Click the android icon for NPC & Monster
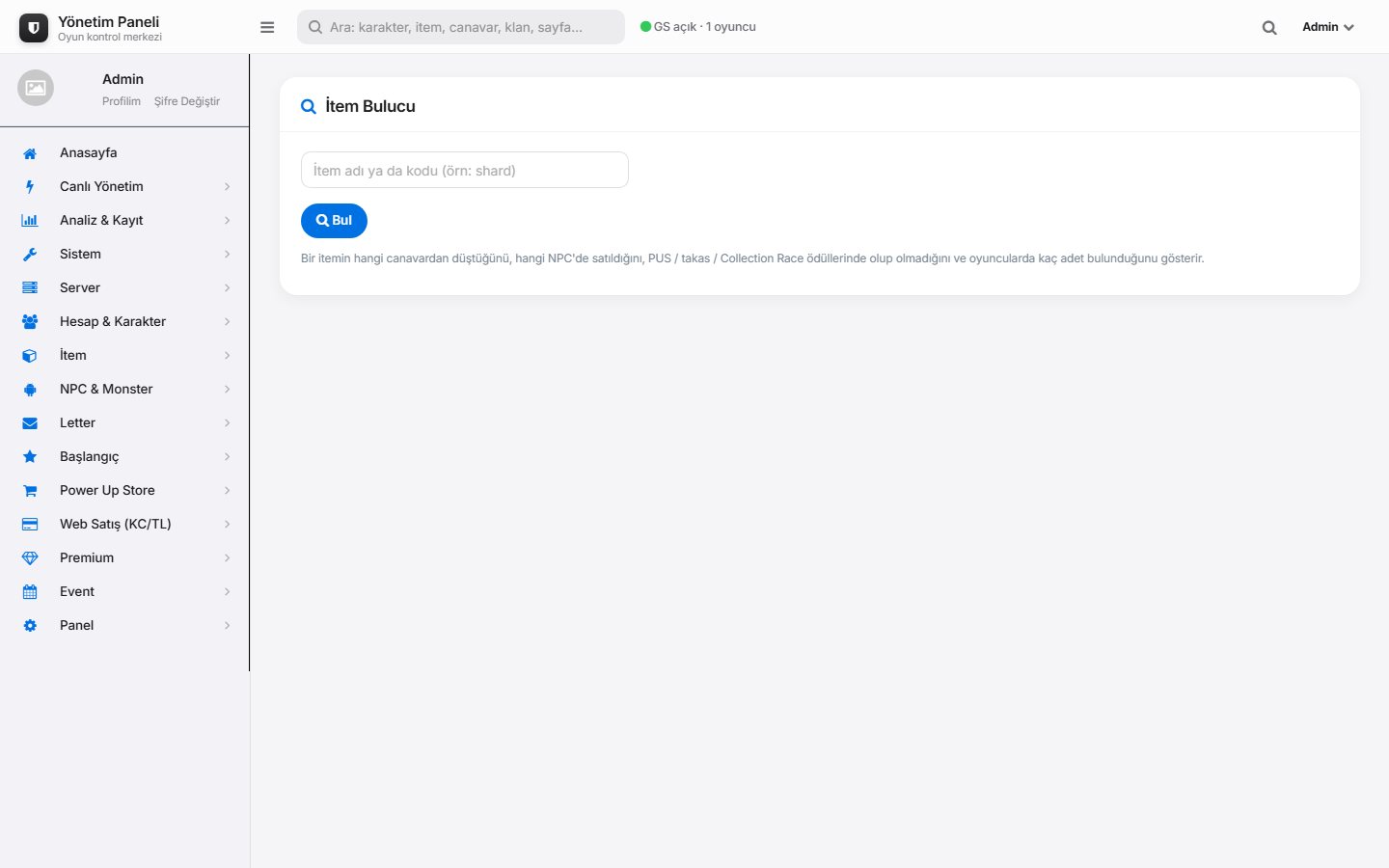Screen dimensions: 1389x868 30,390
